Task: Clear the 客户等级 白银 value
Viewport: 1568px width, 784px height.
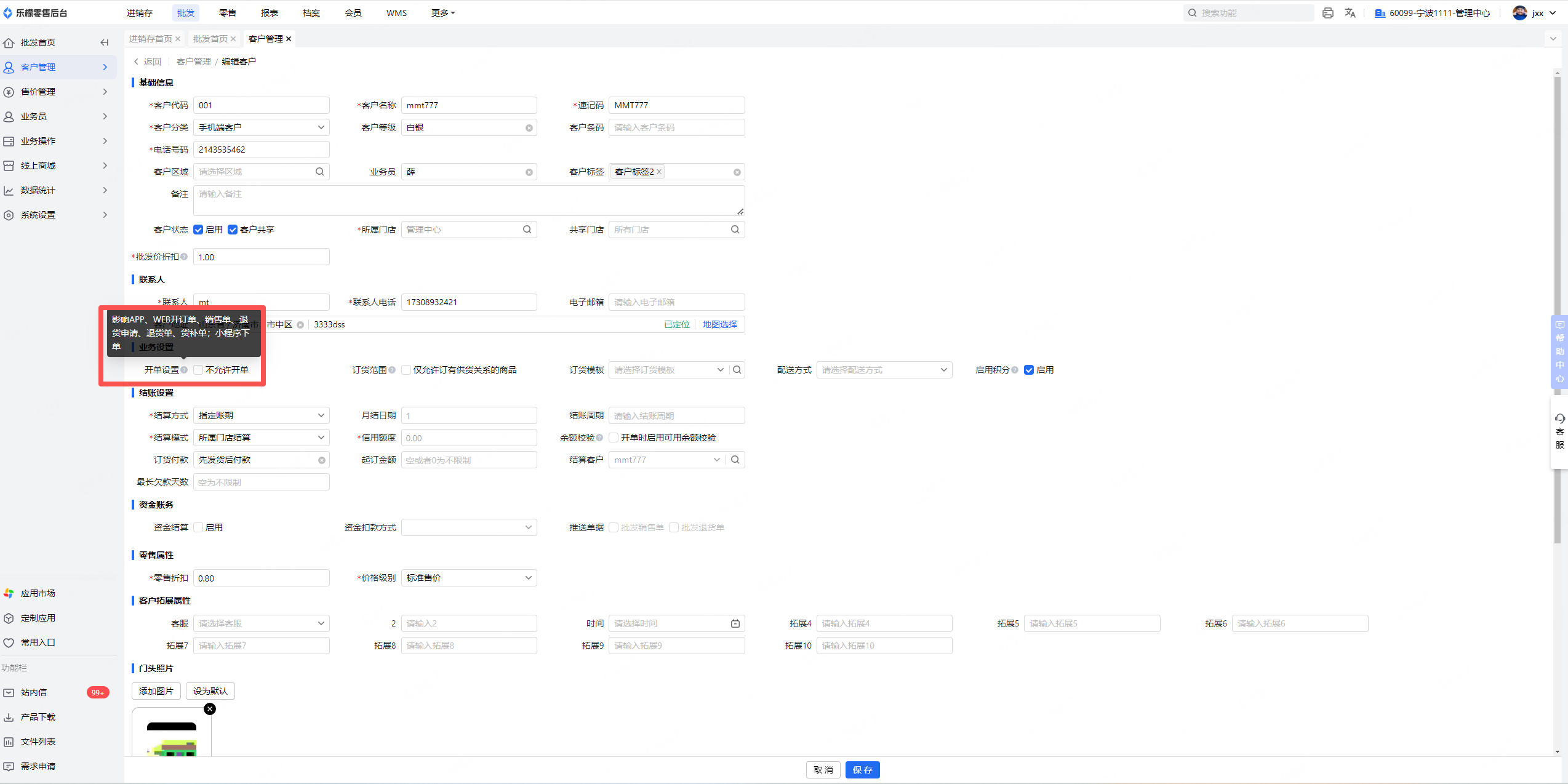Action: [x=529, y=128]
